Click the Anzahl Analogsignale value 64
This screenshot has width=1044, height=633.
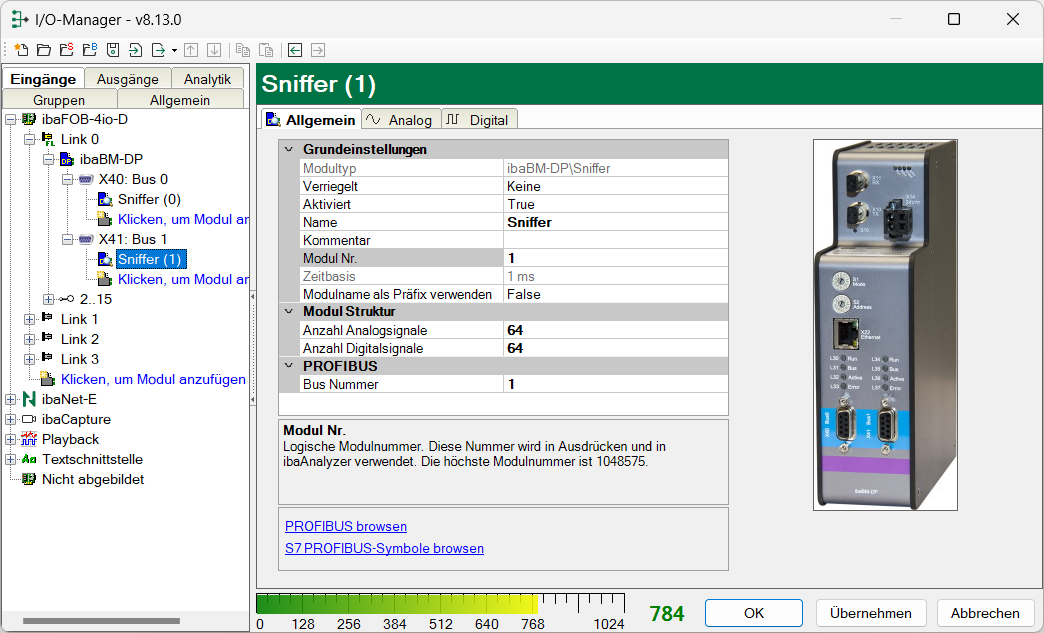[615, 330]
